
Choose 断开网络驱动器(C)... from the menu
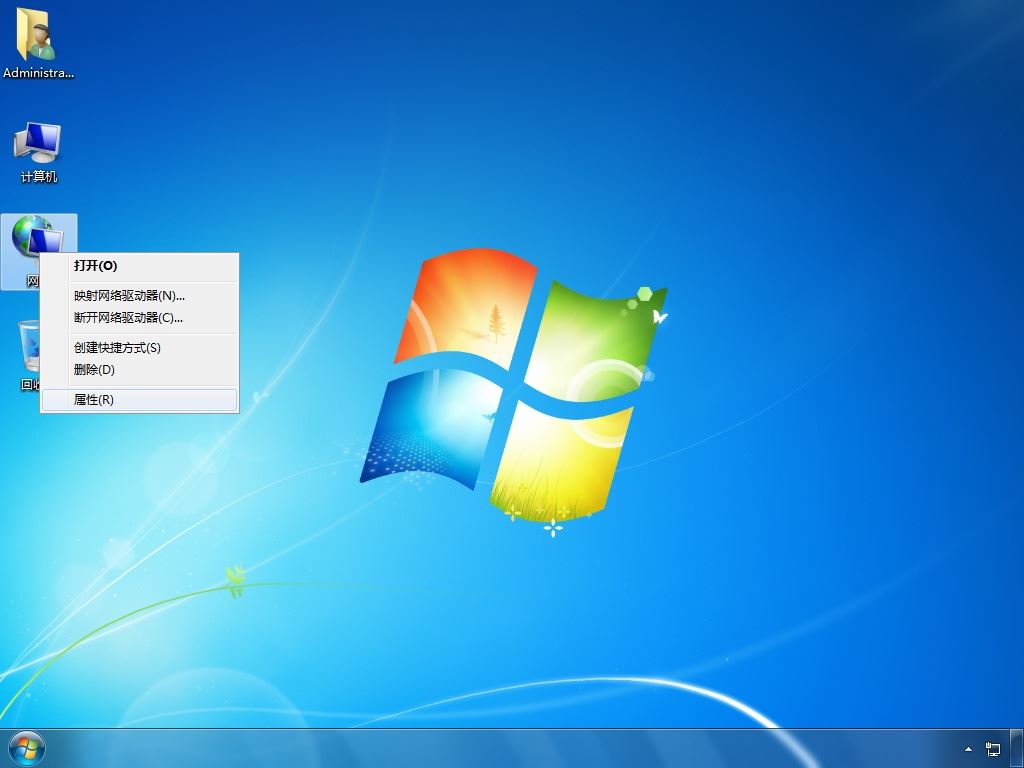[139, 318]
